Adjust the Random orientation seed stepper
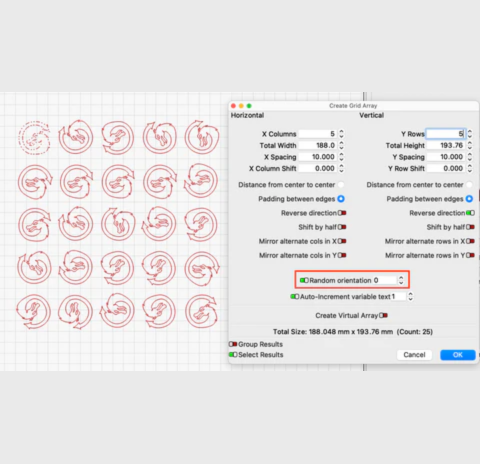 (x=401, y=280)
